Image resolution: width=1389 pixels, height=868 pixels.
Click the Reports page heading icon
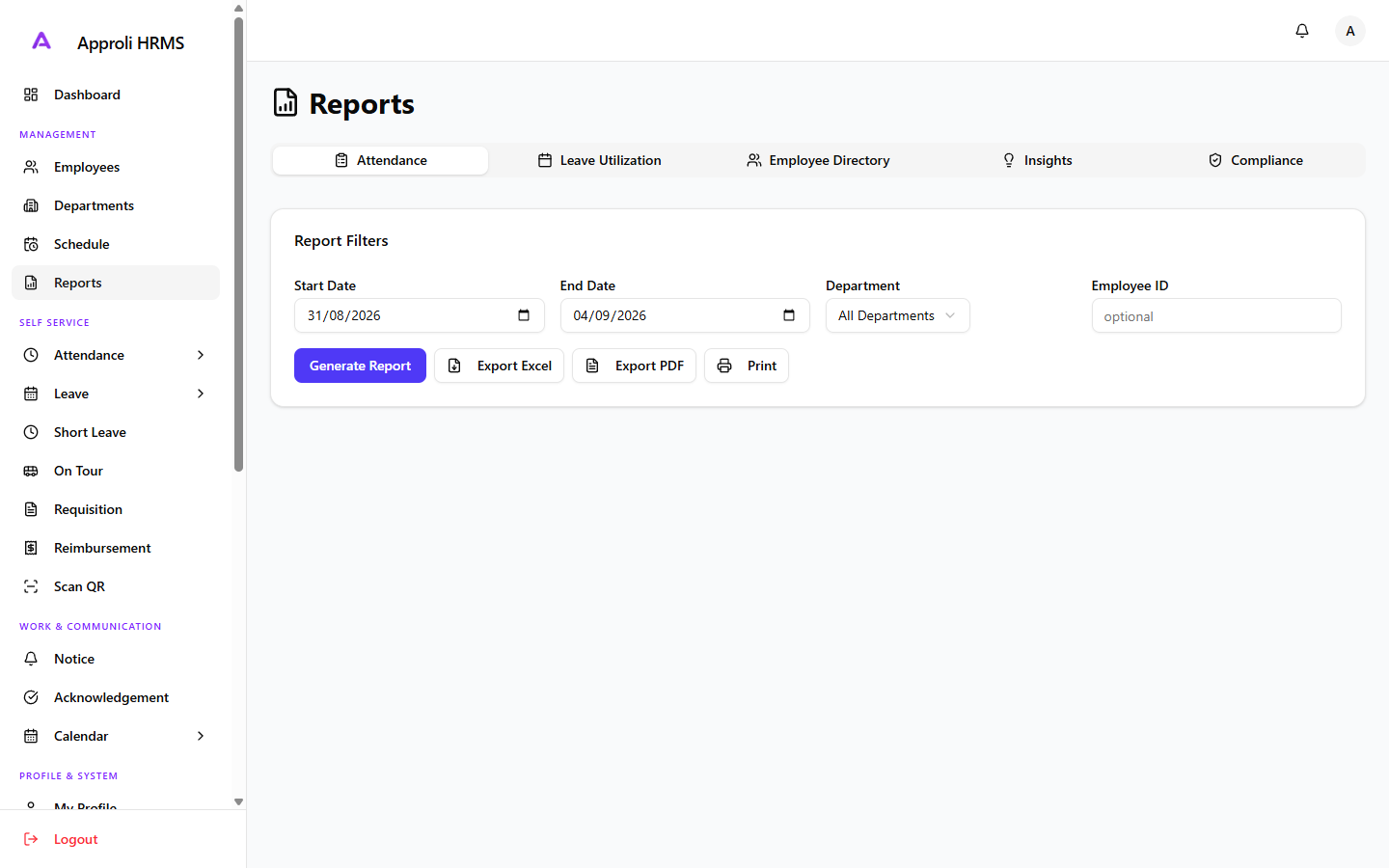point(286,102)
